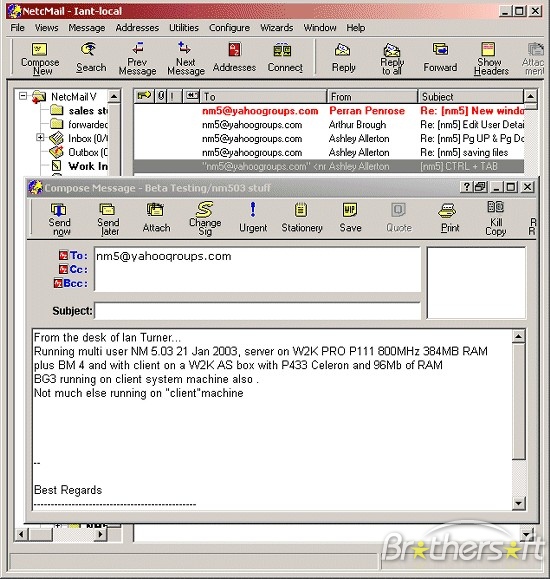550x579 pixels.
Task: Click message body scrollbar down arrow
Action: pyautogui.click(x=519, y=503)
